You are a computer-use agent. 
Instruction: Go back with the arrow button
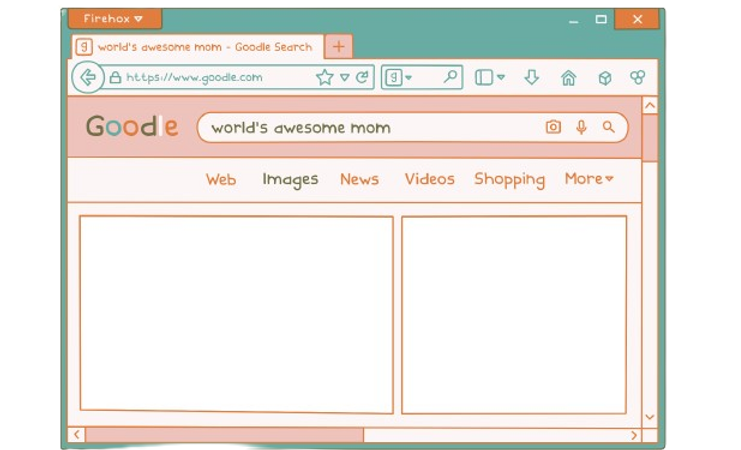pos(88,77)
